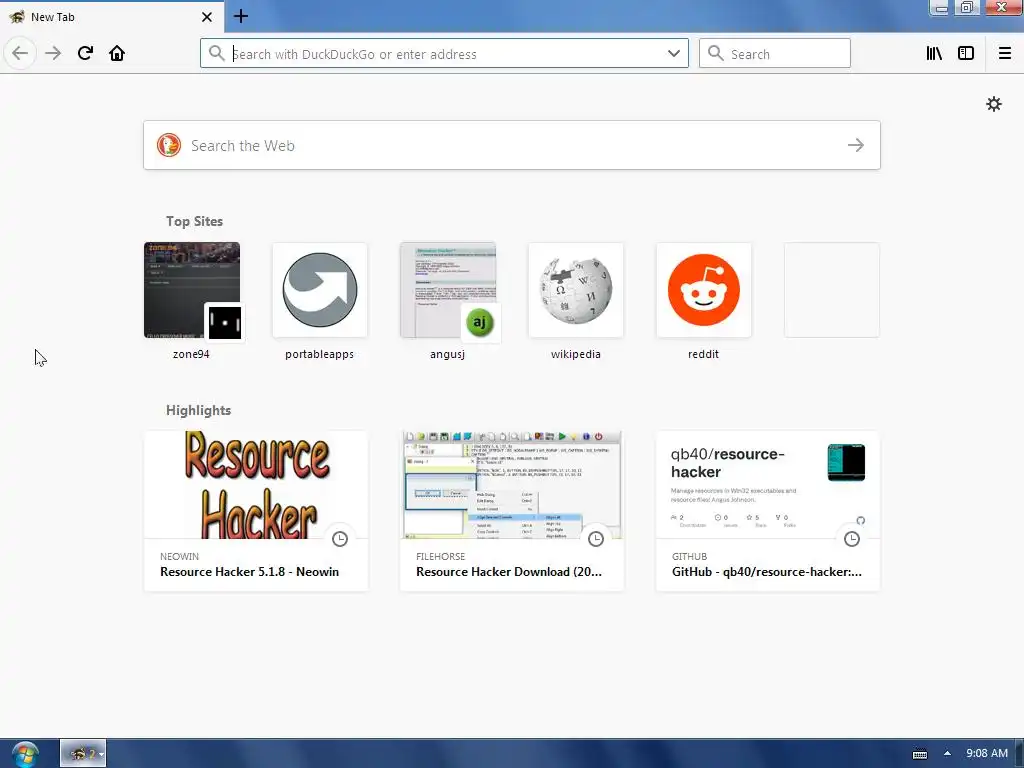Click the zone94 label text
Viewport: 1024px width, 768px height.
click(191, 354)
